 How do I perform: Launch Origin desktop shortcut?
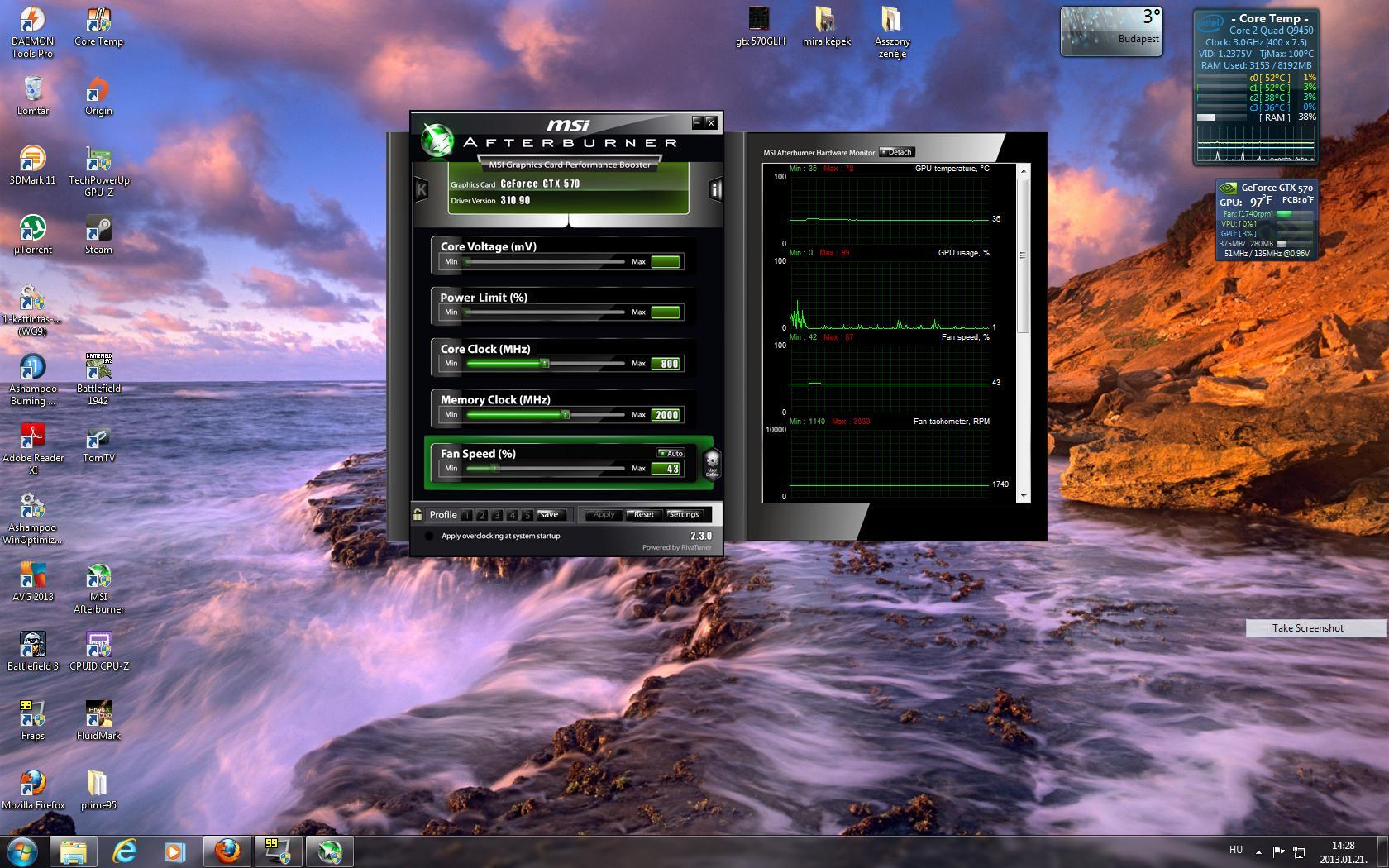pos(98,96)
